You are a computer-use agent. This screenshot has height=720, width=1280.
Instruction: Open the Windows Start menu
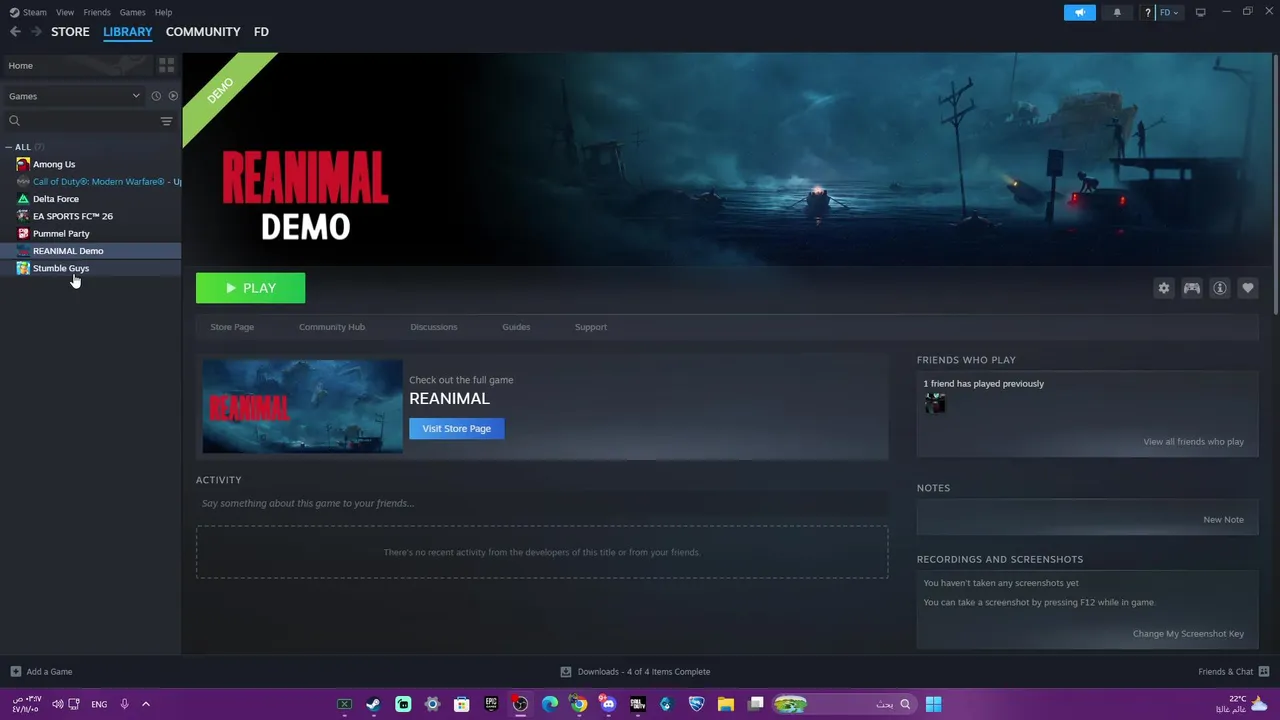coord(933,704)
